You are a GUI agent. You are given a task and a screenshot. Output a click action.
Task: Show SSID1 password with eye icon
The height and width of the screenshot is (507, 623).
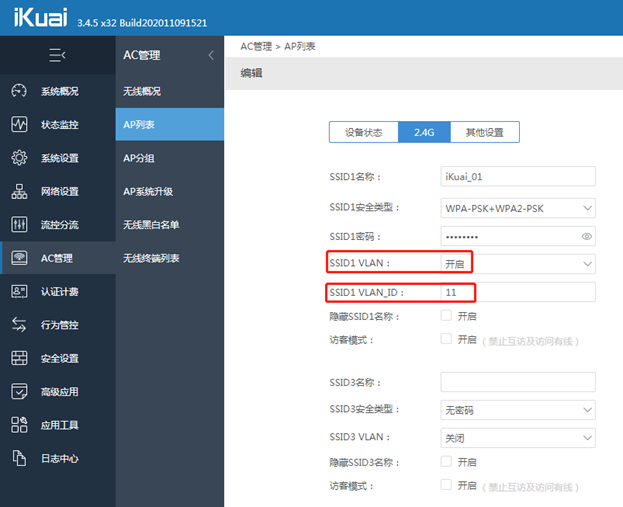(x=587, y=237)
